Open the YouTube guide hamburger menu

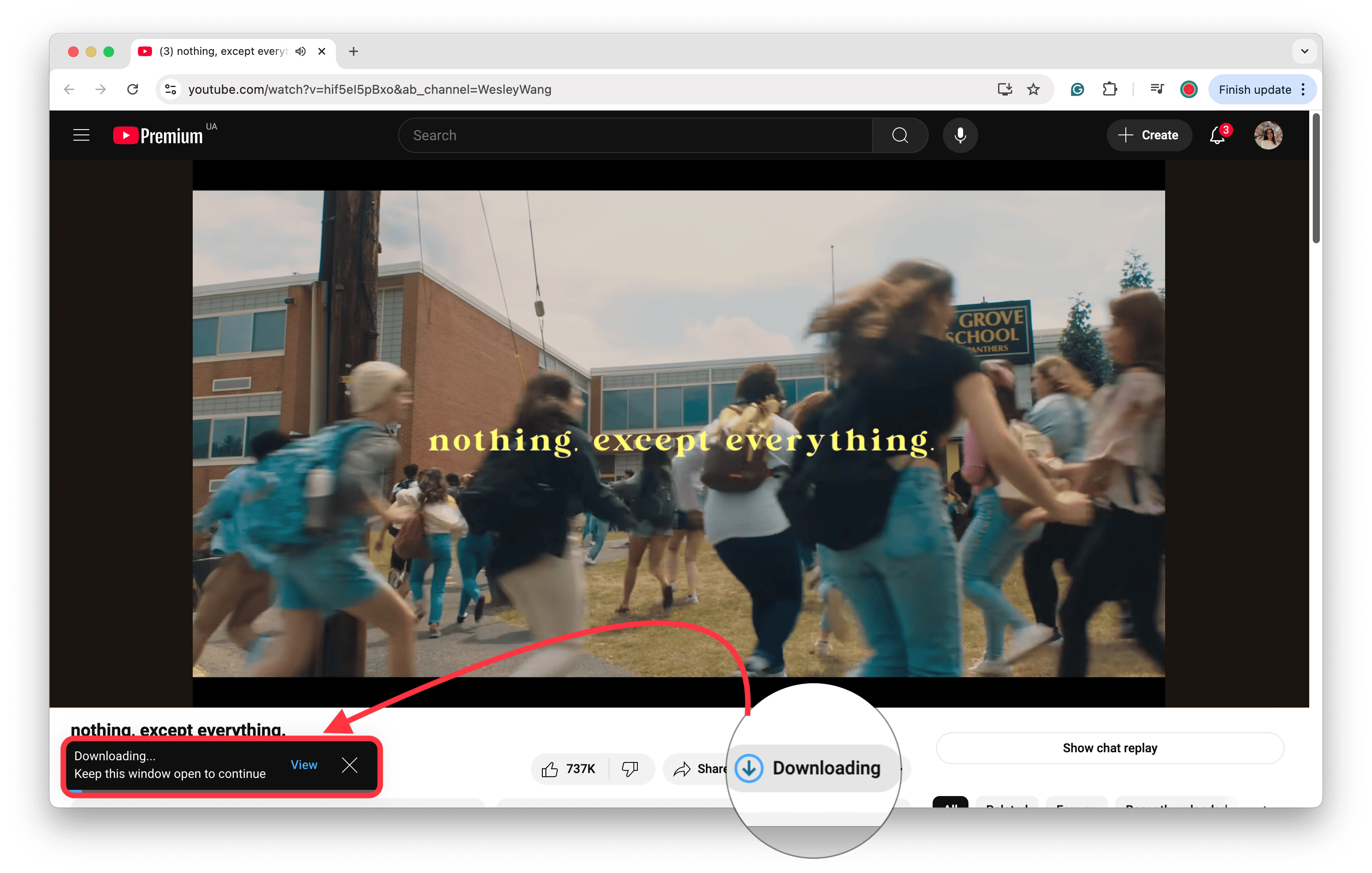coord(81,135)
